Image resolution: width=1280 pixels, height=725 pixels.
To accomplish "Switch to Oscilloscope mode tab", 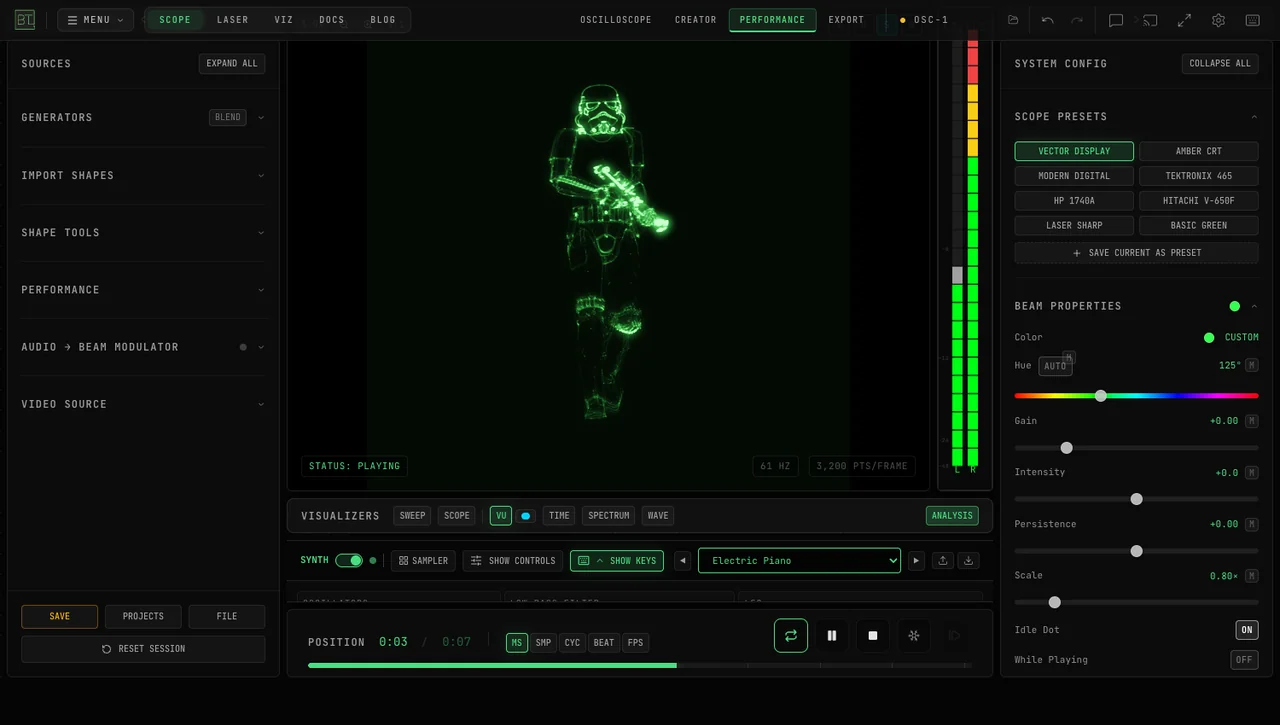I will click(x=616, y=20).
